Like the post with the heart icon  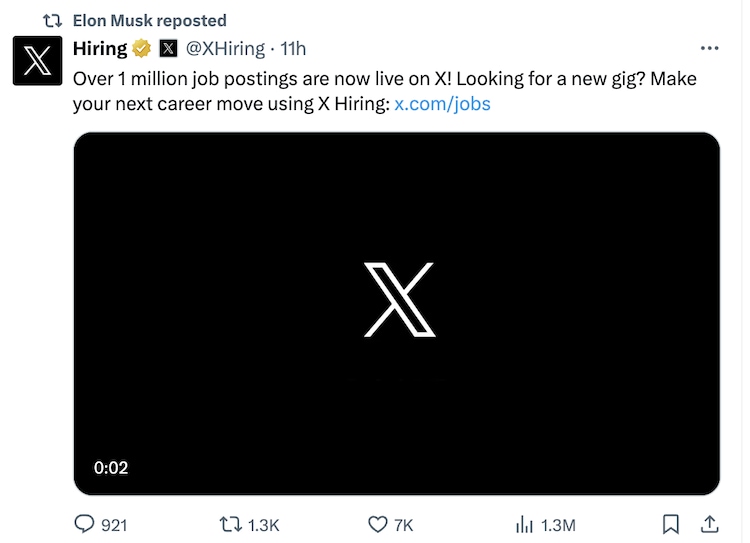coord(377,524)
